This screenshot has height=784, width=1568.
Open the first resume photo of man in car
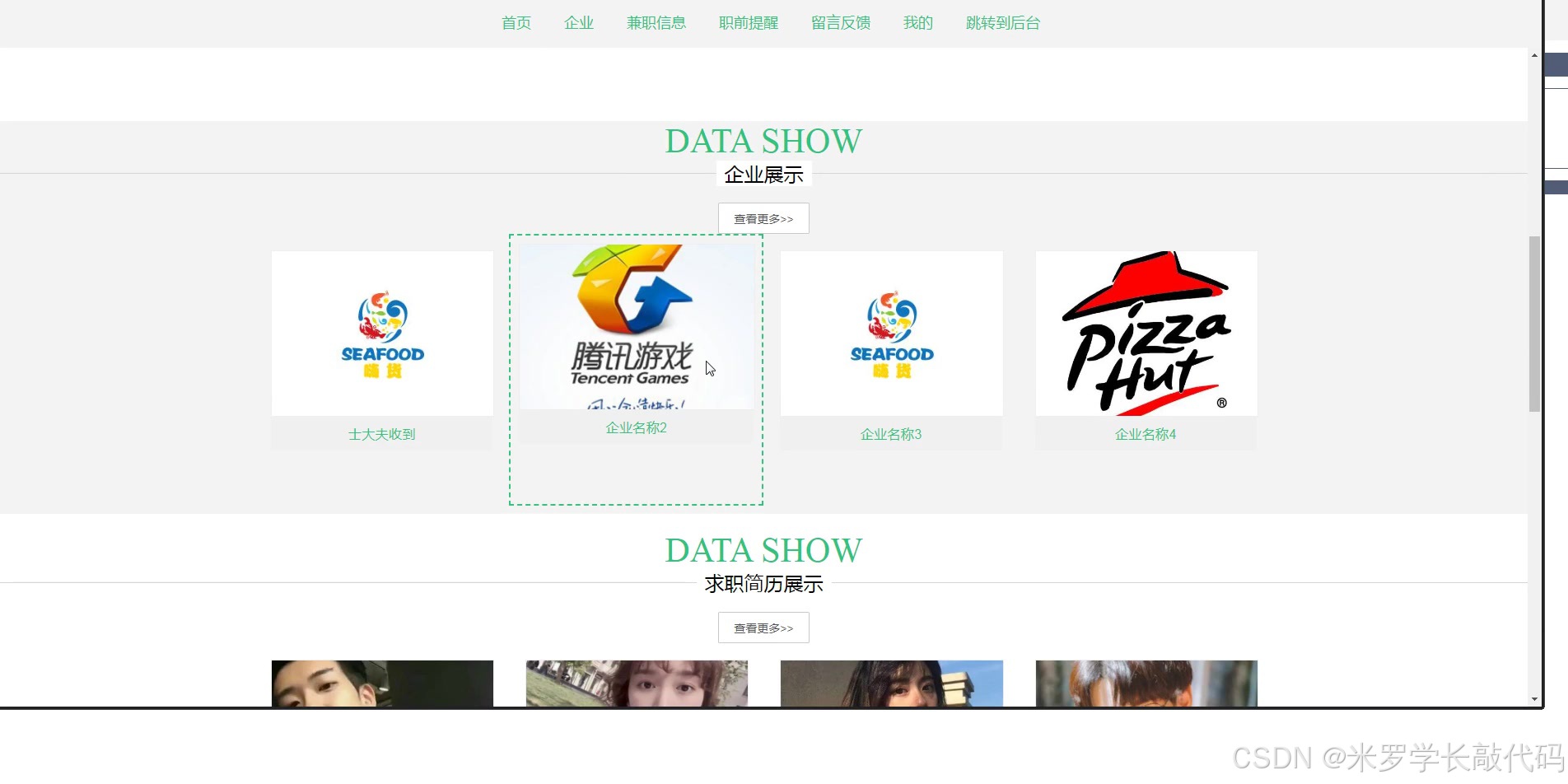pyautogui.click(x=382, y=684)
